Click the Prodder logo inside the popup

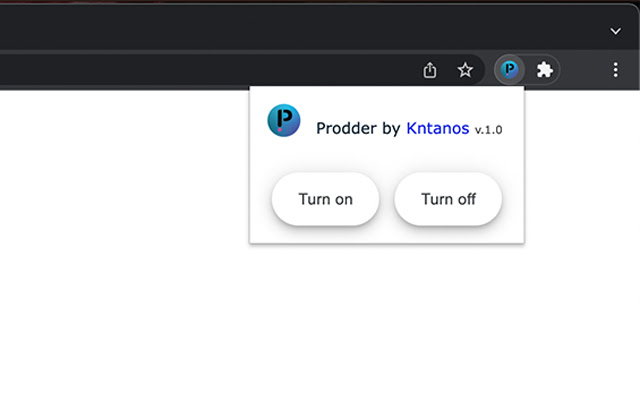coord(284,121)
